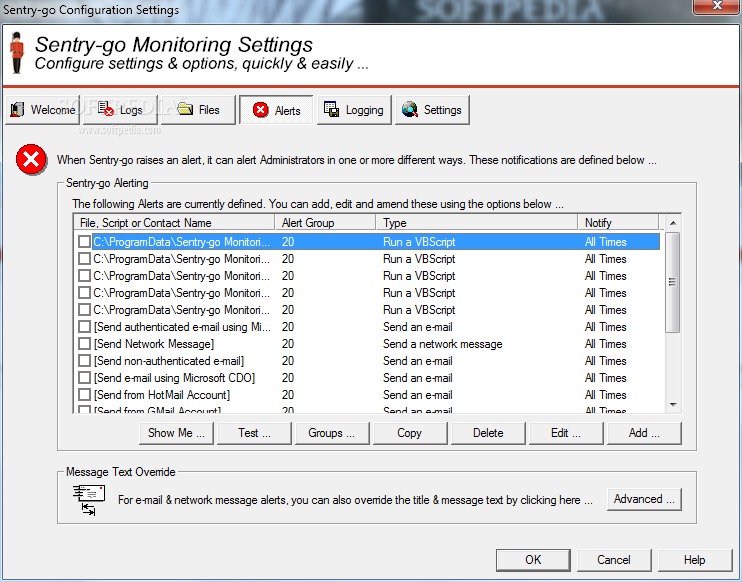742x582 pixels.
Task: Click the red X Alerts tab icon
Action: pos(260,110)
